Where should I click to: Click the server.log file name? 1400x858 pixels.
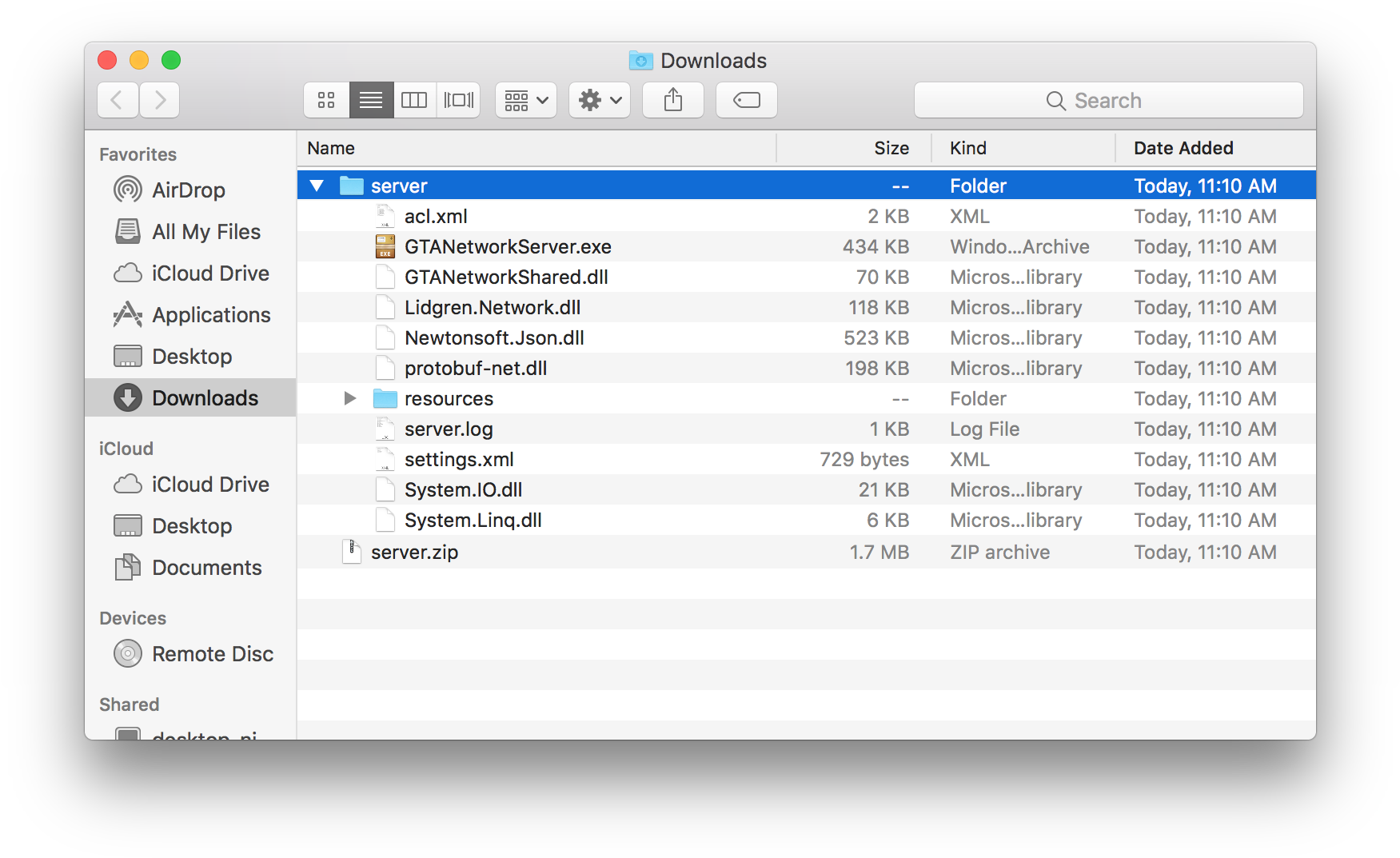[x=449, y=429]
